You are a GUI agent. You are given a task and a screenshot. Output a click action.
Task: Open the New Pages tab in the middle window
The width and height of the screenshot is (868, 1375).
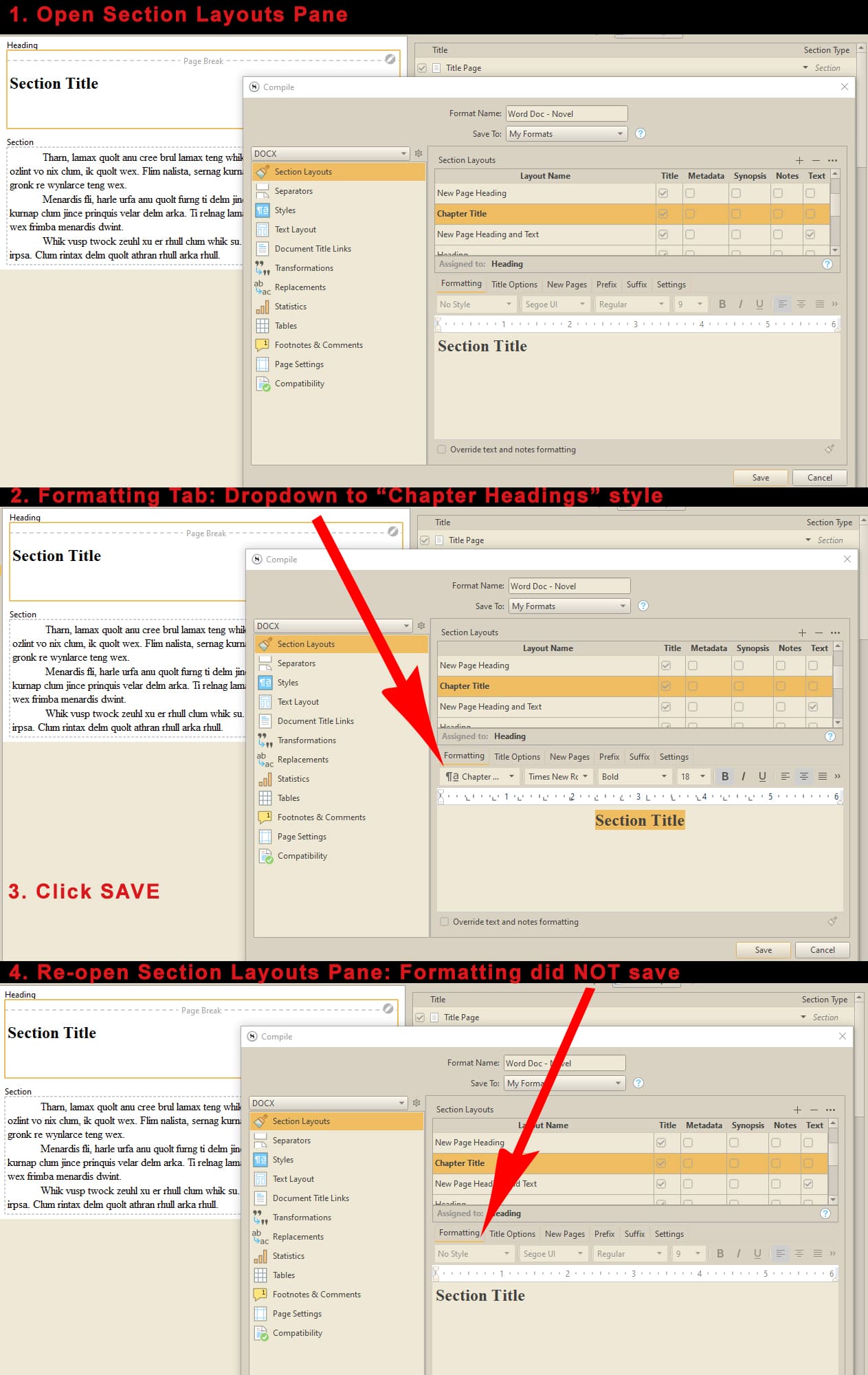tap(569, 757)
